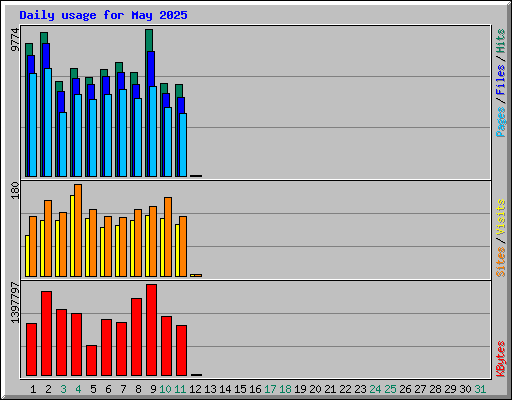This screenshot has height=400, width=512.
Task: Click day label 12 on the x-axis
Action: pos(195,389)
